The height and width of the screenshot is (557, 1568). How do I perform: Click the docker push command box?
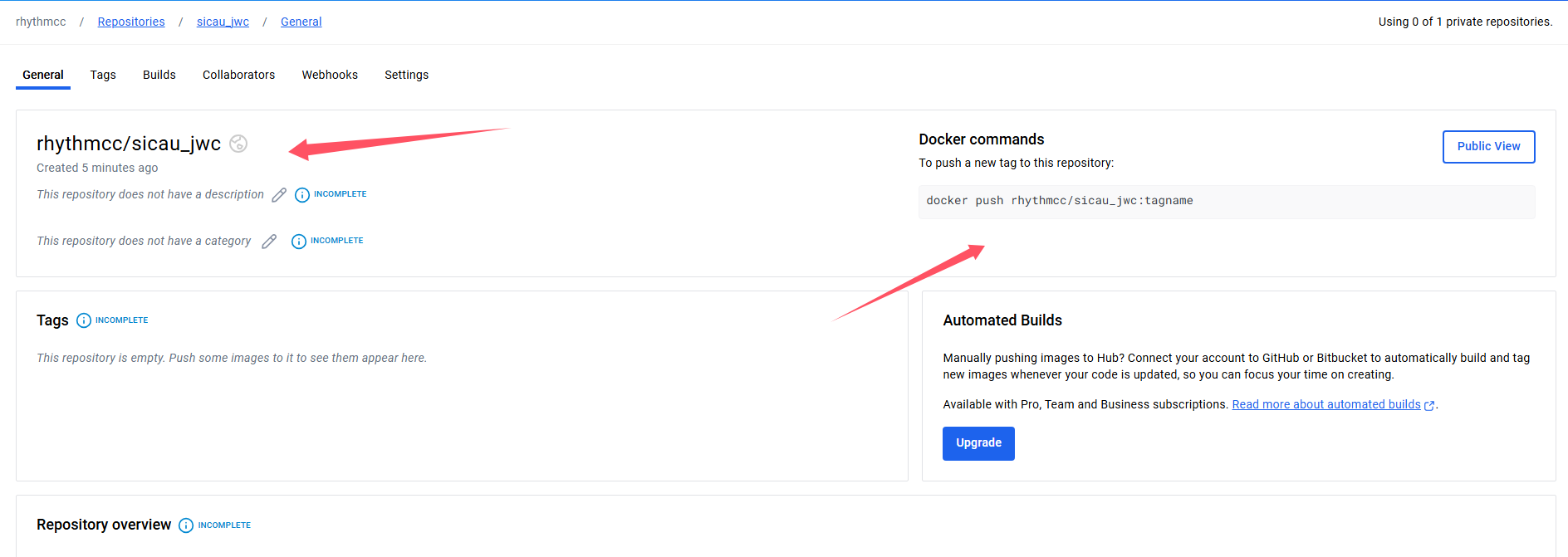tap(1227, 202)
